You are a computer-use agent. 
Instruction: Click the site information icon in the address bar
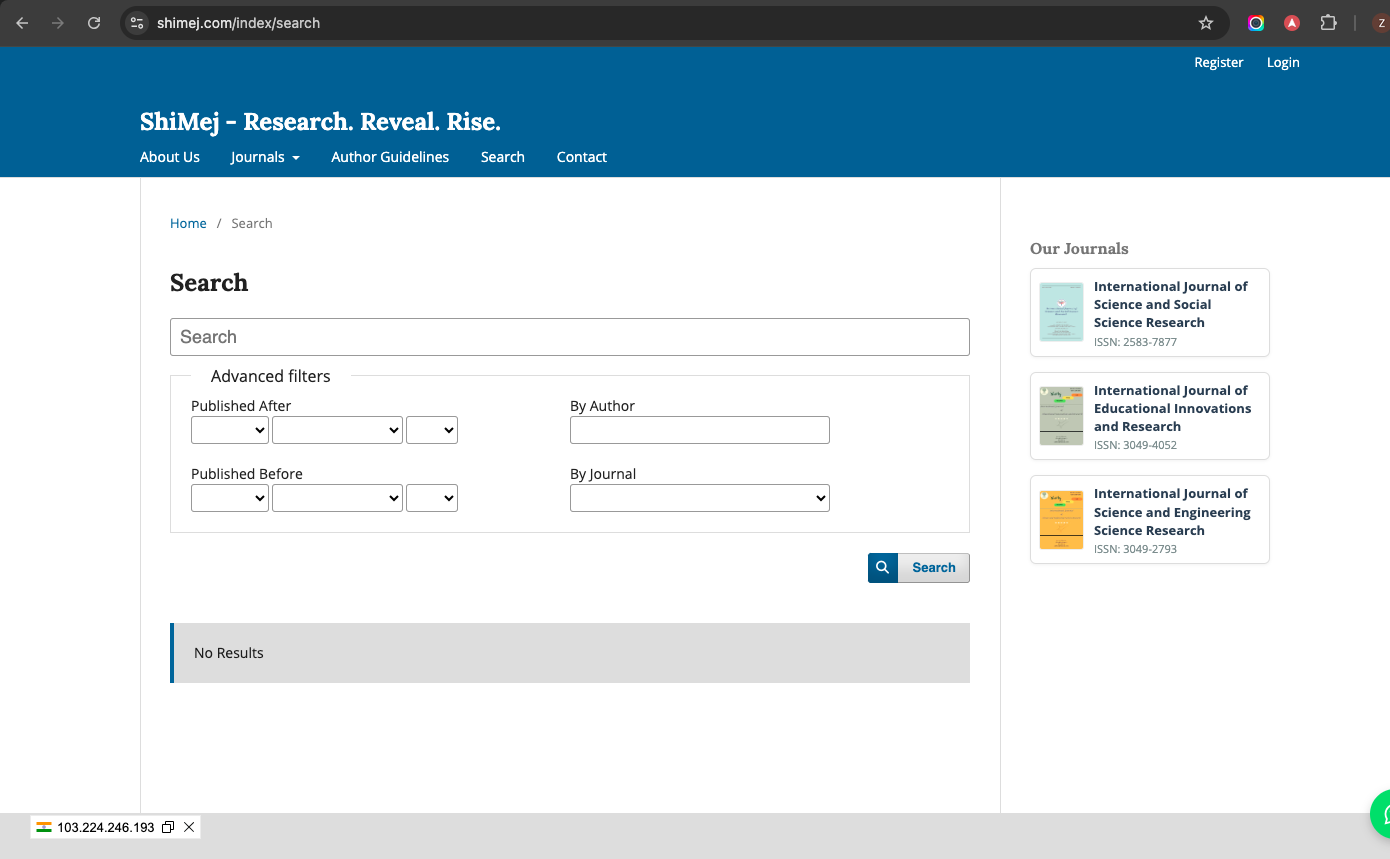pyautogui.click(x=138, y=23)
